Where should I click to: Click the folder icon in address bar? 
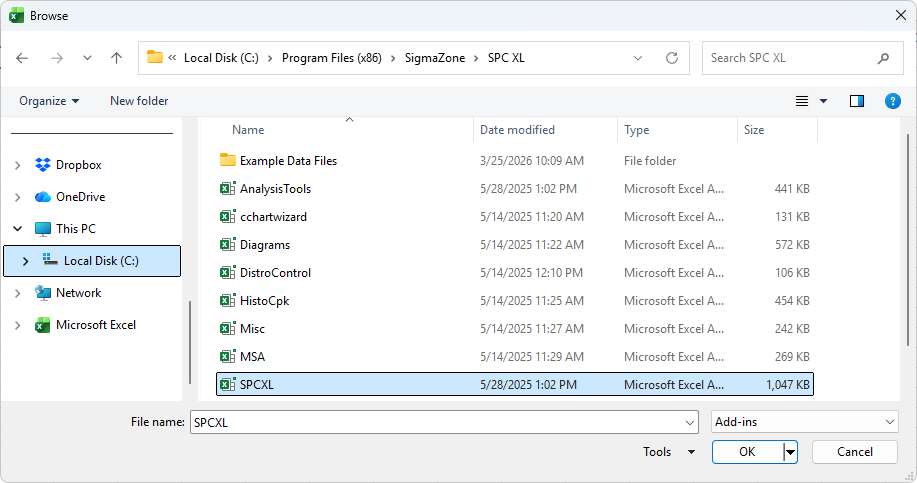tap(154, 57)
